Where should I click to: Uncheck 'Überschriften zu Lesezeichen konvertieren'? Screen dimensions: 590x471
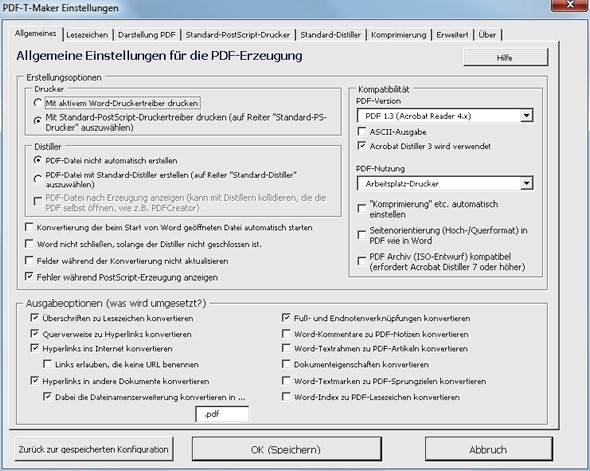[35, 318]
